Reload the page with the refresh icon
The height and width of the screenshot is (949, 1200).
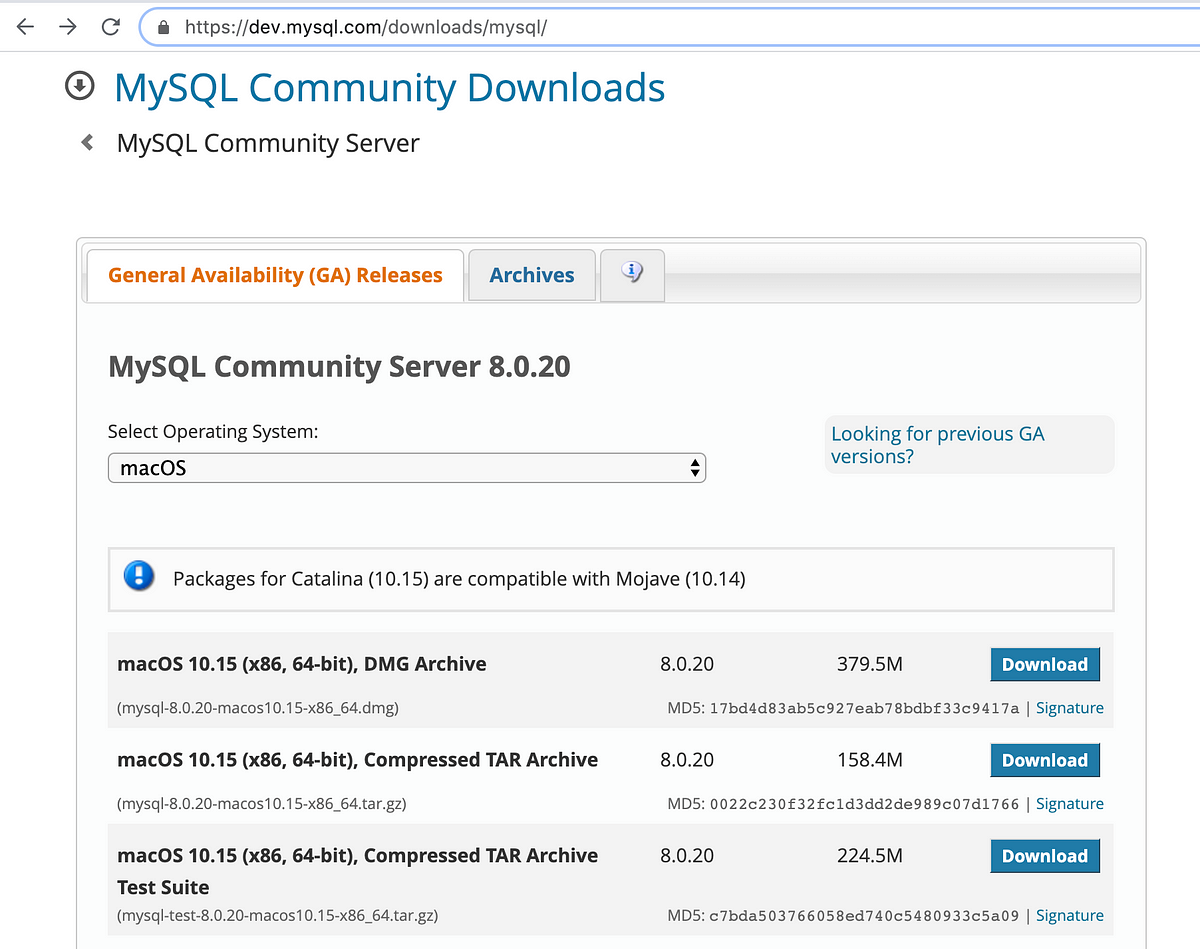click(111, 27)
